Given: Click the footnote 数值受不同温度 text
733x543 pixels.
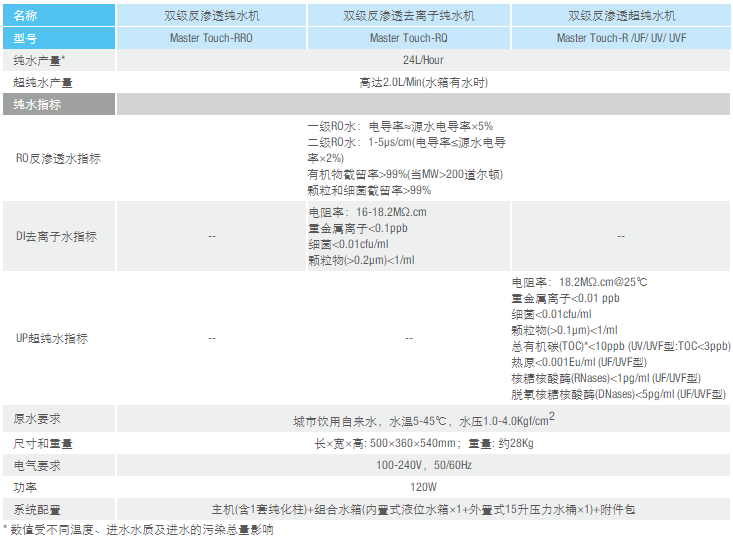Looking at the screenshot, I should point(138,530).
